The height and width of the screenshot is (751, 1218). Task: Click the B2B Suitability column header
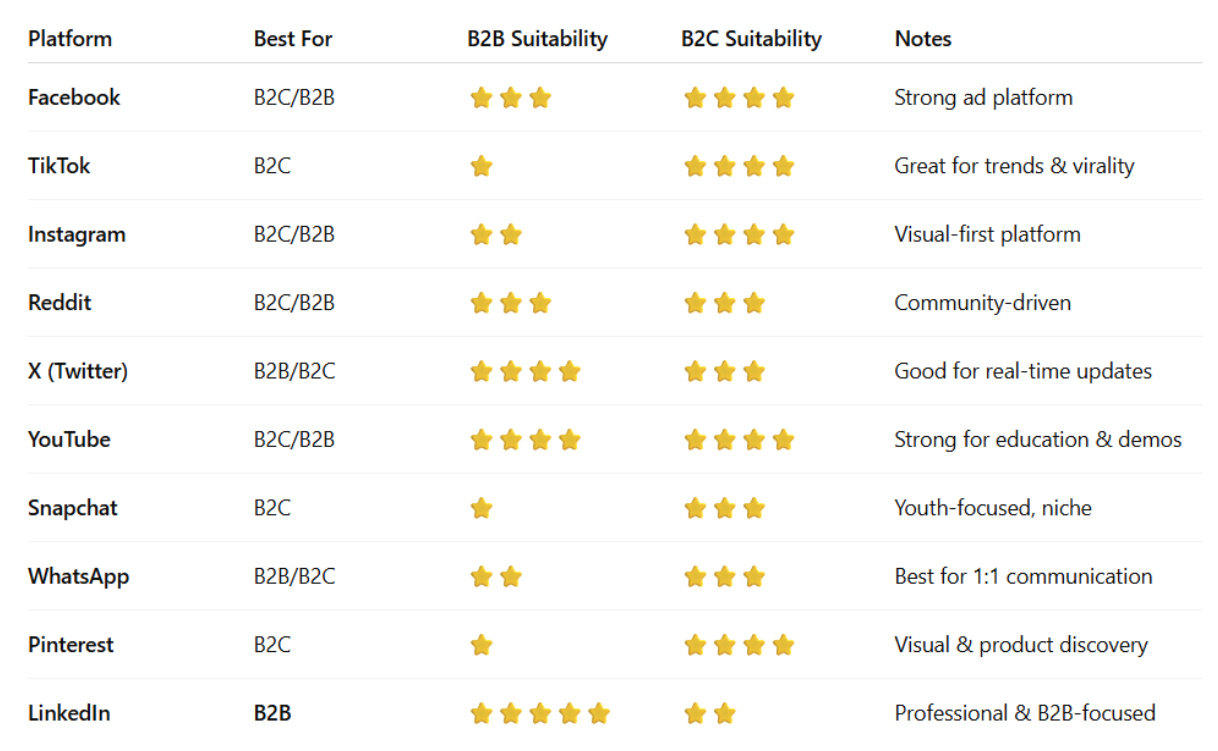pos(537,39)
